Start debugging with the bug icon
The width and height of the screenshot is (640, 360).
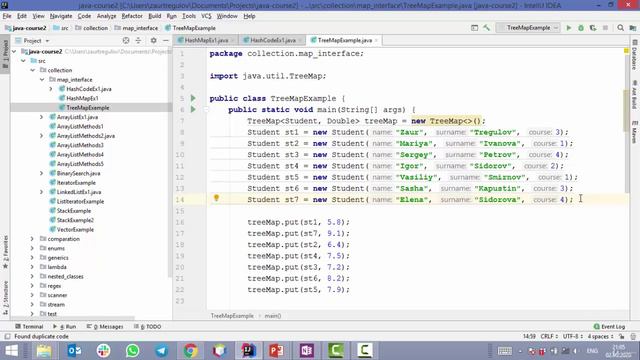coord(581,28)
